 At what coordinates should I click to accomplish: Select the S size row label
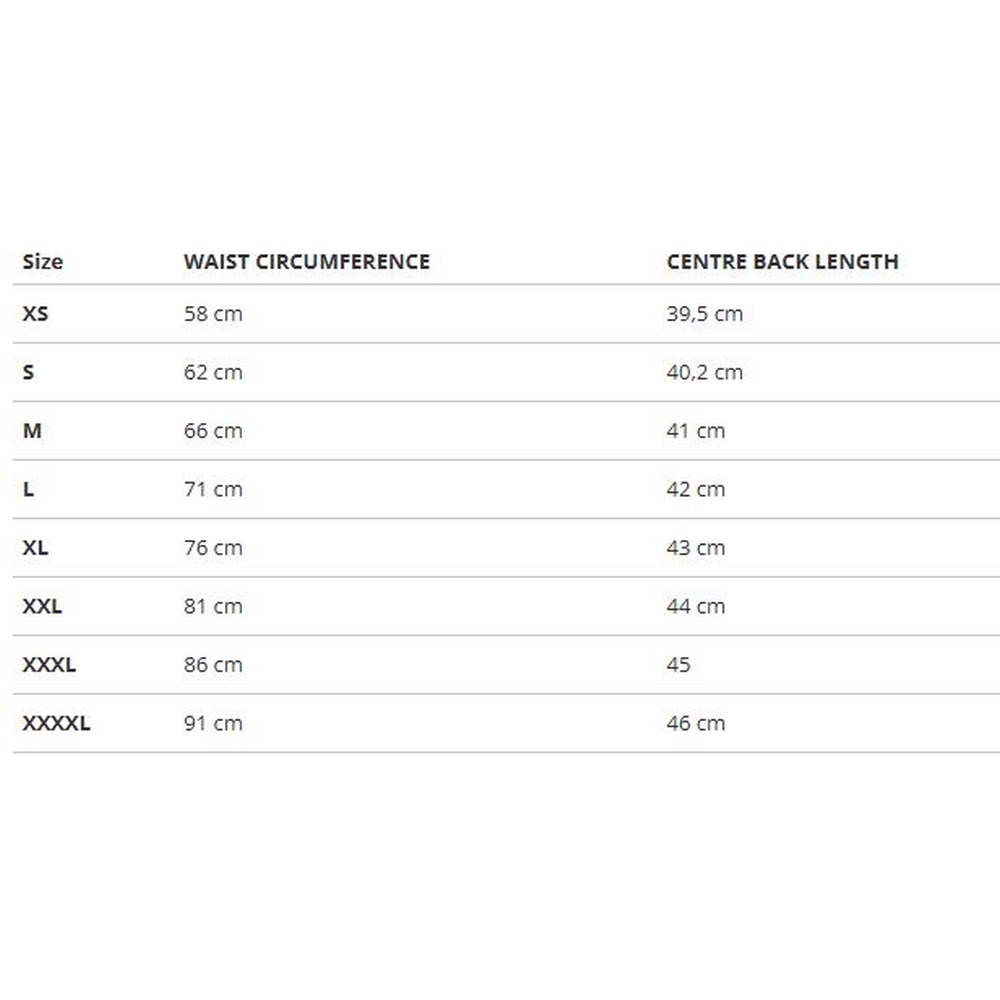pyautogui.click(x=28, y=372)
